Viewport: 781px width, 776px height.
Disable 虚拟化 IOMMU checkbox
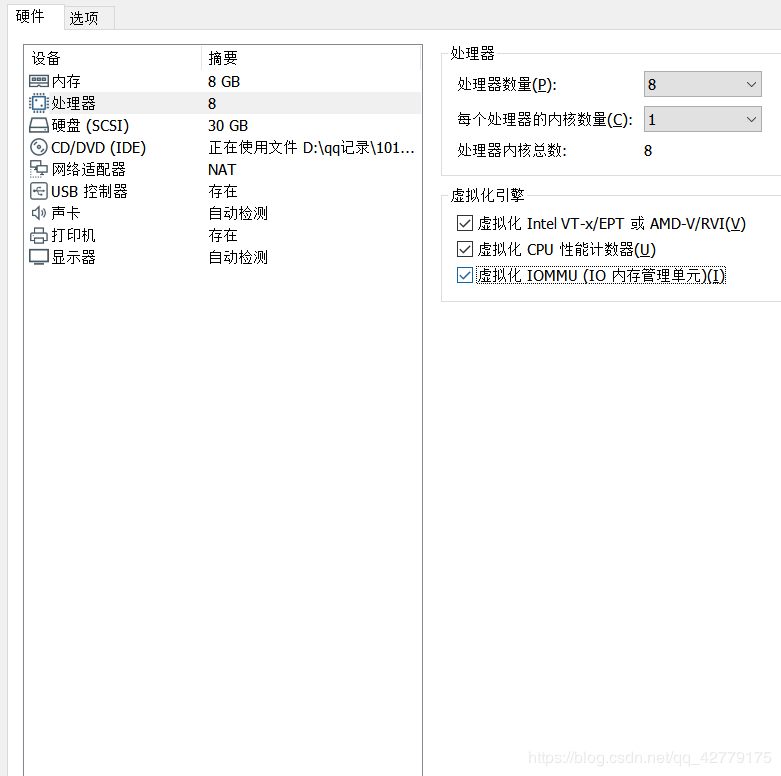464,275
